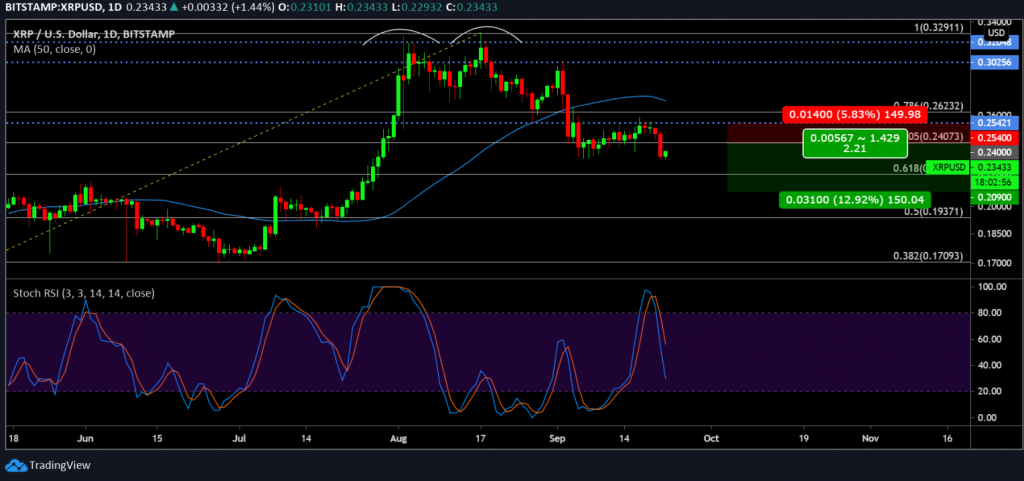Click the USD currency label on price axis

coord(995,33)
